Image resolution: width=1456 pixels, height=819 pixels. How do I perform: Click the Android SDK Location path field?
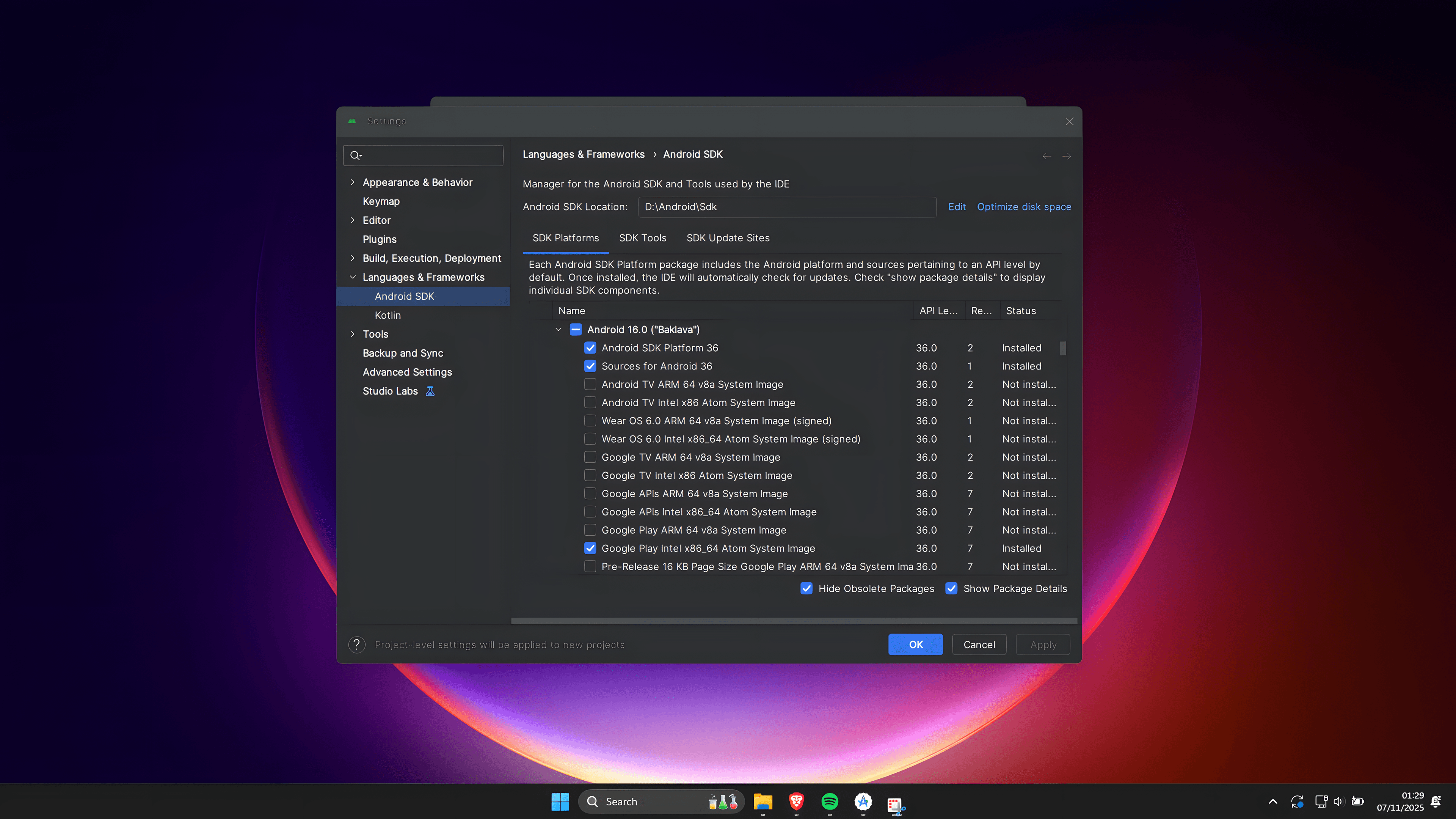pos(786,206)
